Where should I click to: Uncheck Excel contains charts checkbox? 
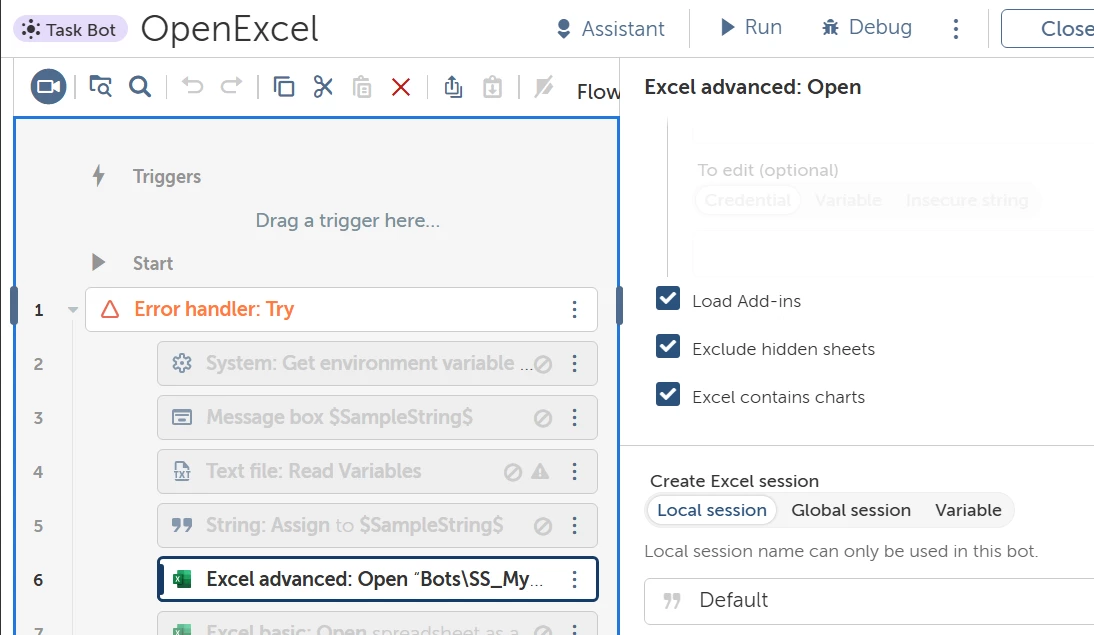(x=668, y=395)
